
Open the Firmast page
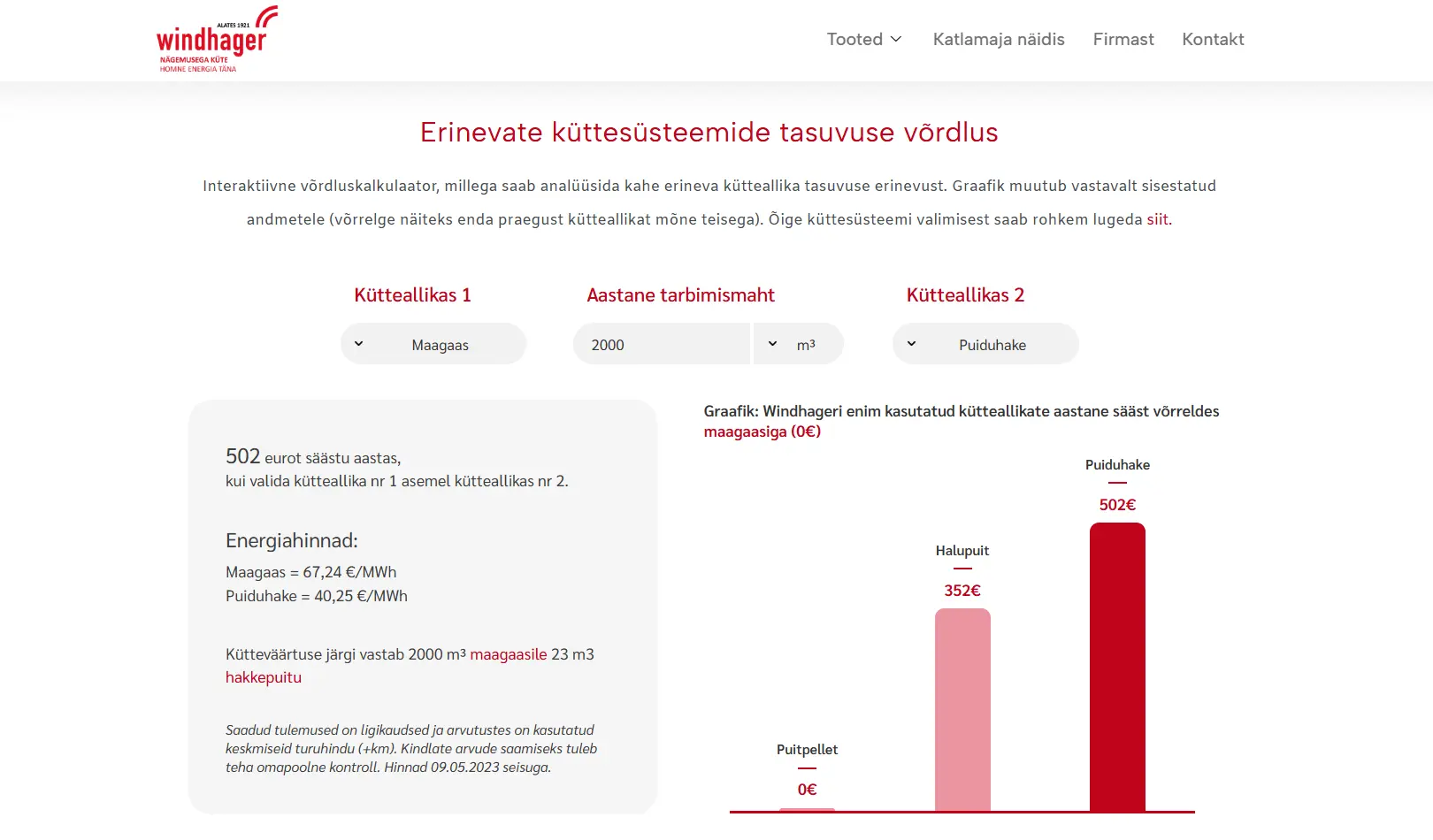pyautogui.click(x=1123, y=40)
